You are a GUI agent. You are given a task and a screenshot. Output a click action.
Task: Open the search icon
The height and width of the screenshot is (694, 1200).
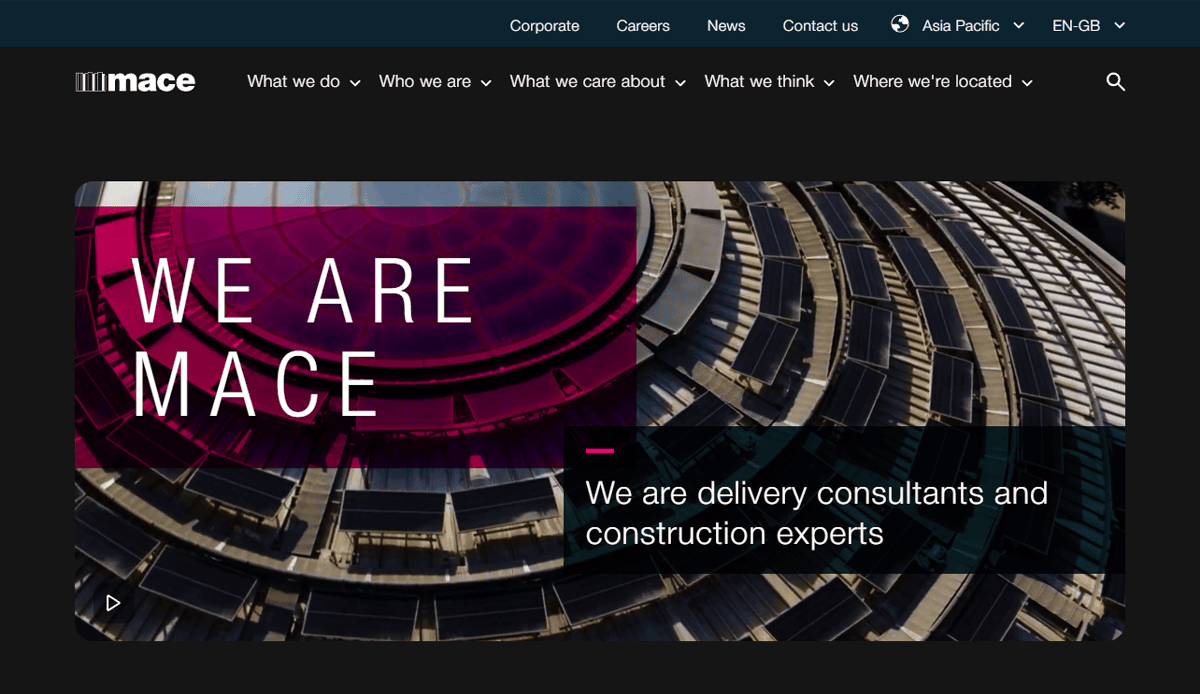tap(1115, 82)
